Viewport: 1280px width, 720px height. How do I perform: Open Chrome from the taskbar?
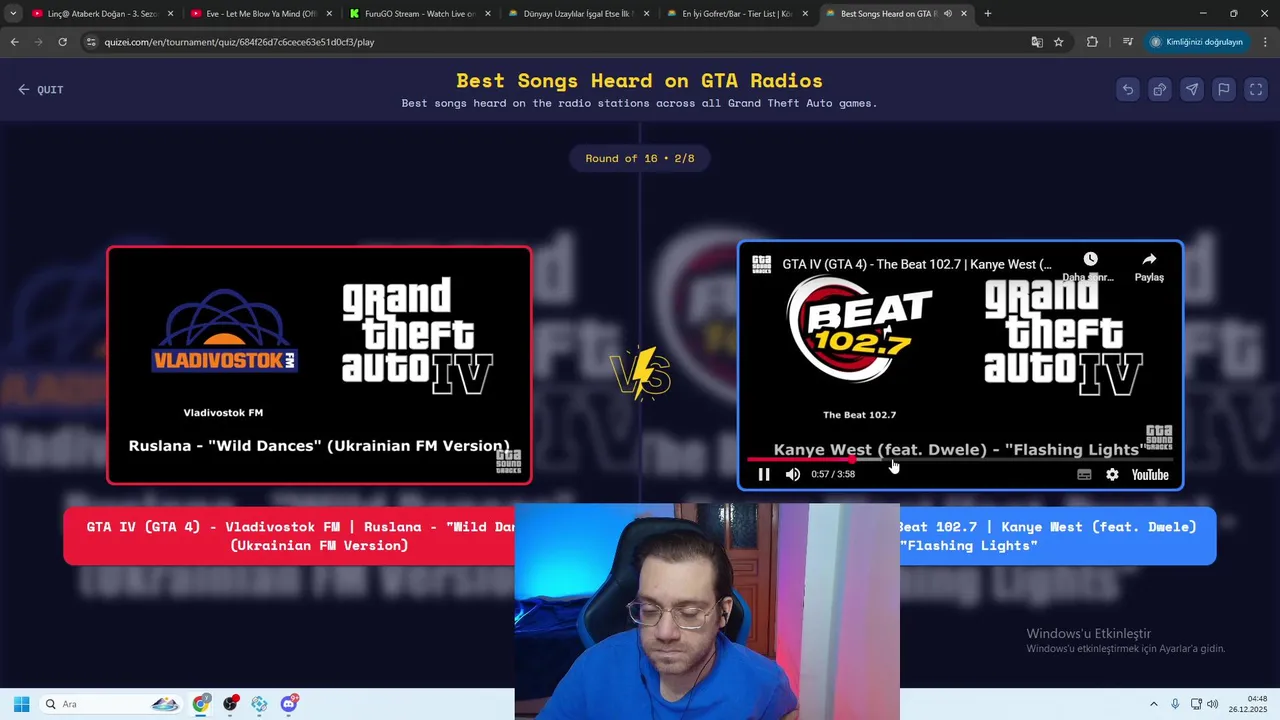[202, 704]
